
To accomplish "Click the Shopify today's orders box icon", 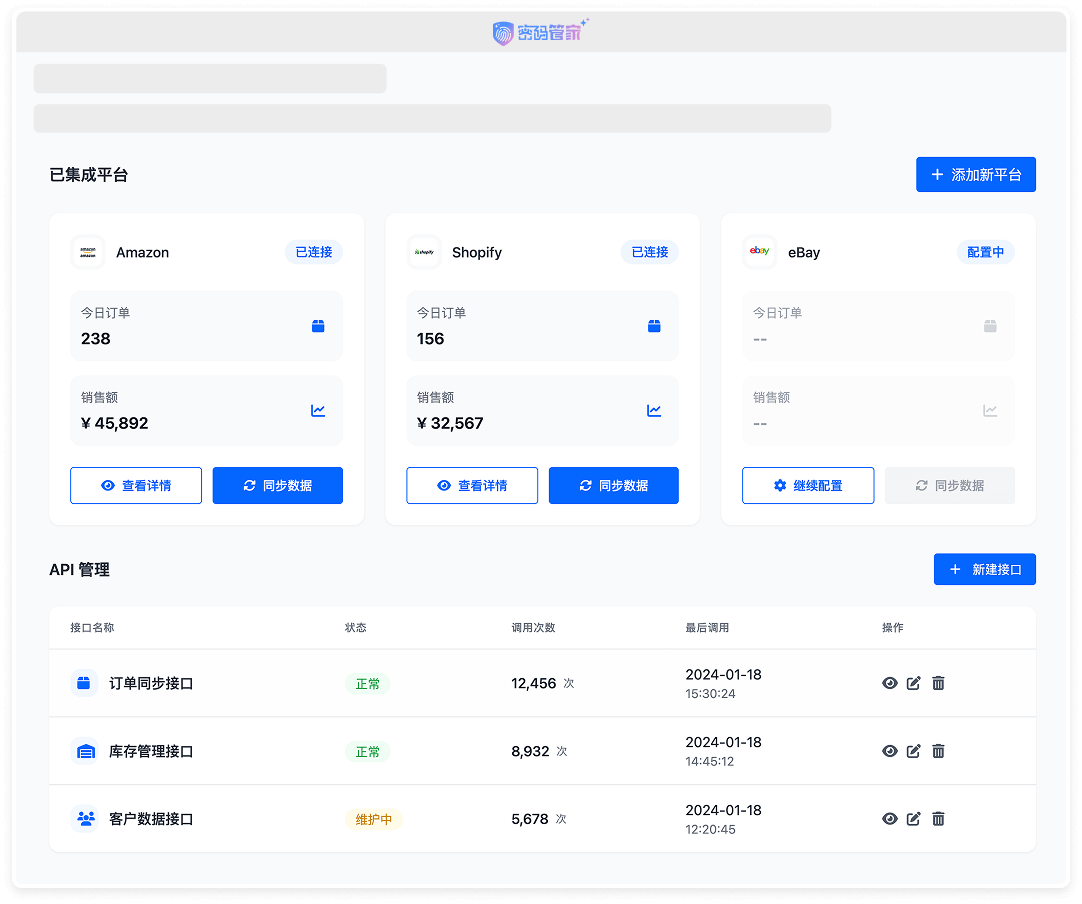I will (x=654, y=326).
